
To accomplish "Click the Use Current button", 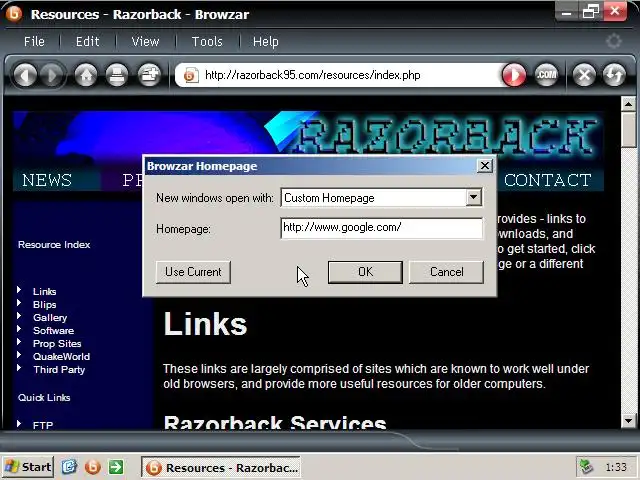I will point(193,272).
